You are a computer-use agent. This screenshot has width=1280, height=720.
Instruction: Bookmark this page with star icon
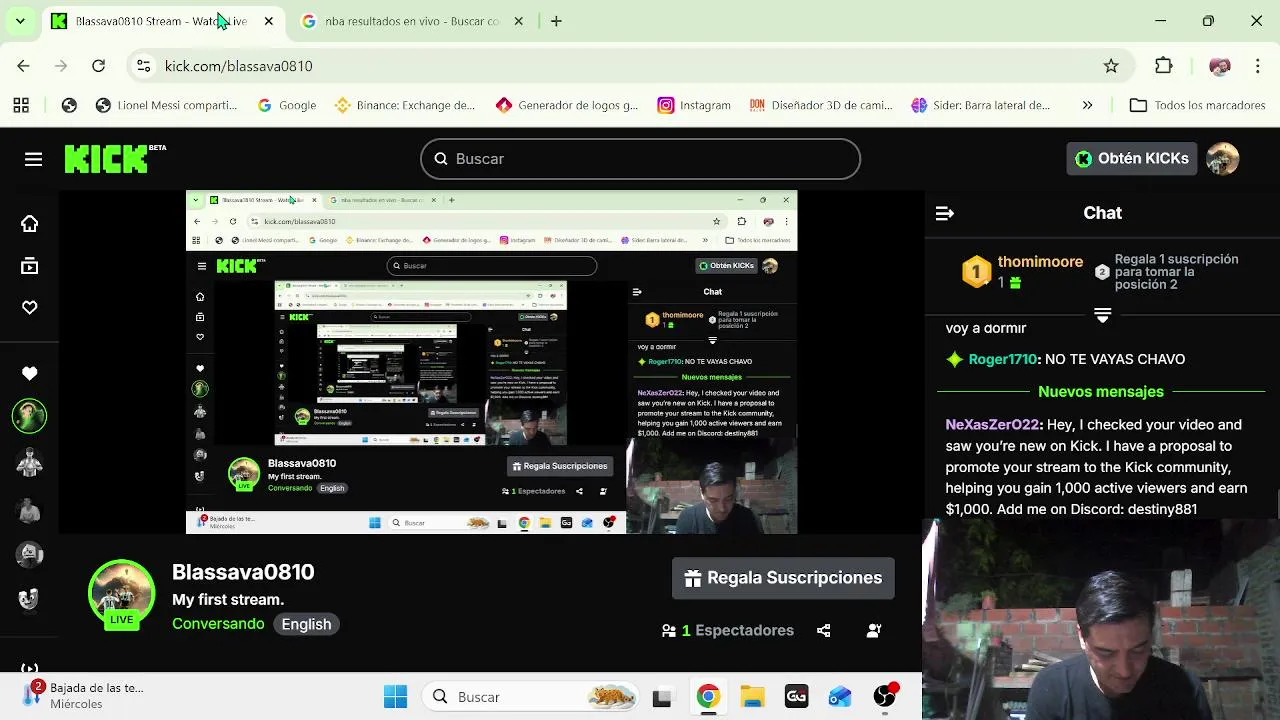1111,66
